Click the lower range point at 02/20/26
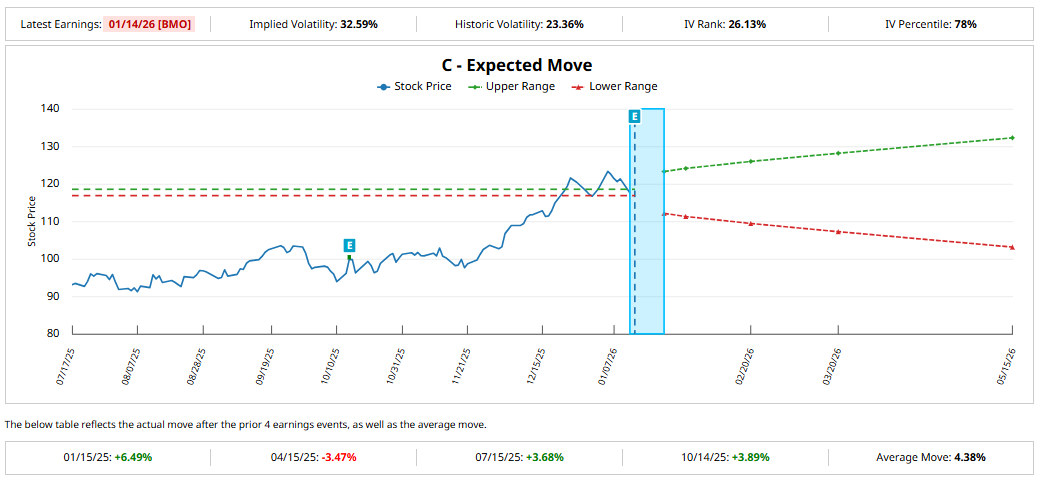This screenshot has height=480, width=1042. (751, 223)
